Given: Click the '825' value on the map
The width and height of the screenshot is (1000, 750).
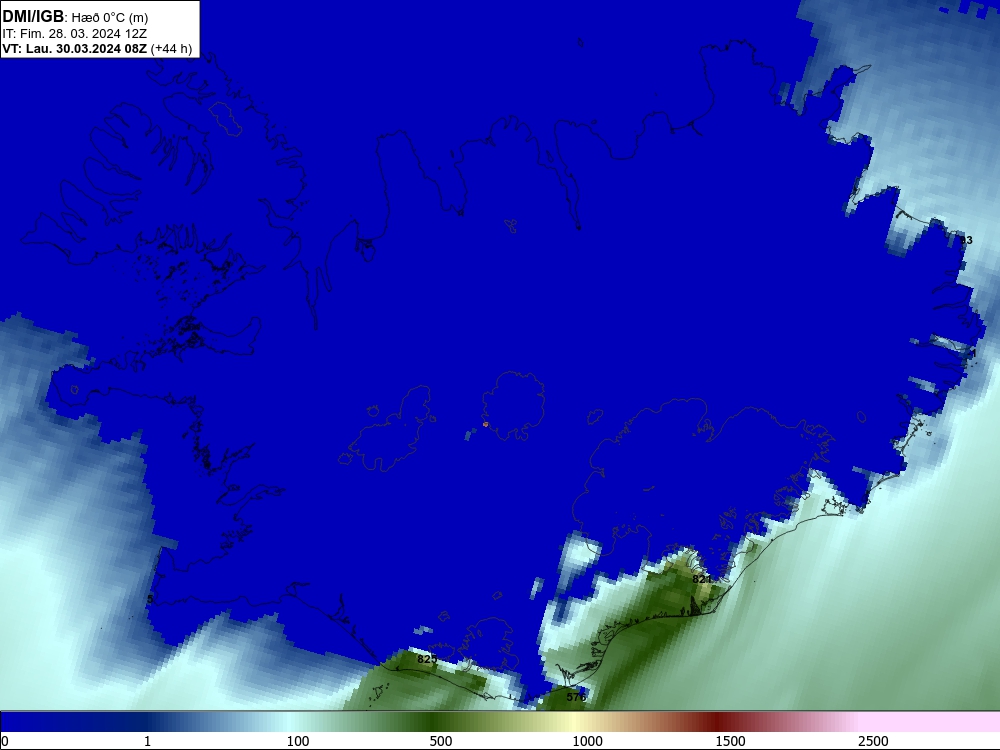Looking at the screenshot, I should pyautogui.click(x=427, y=659).
